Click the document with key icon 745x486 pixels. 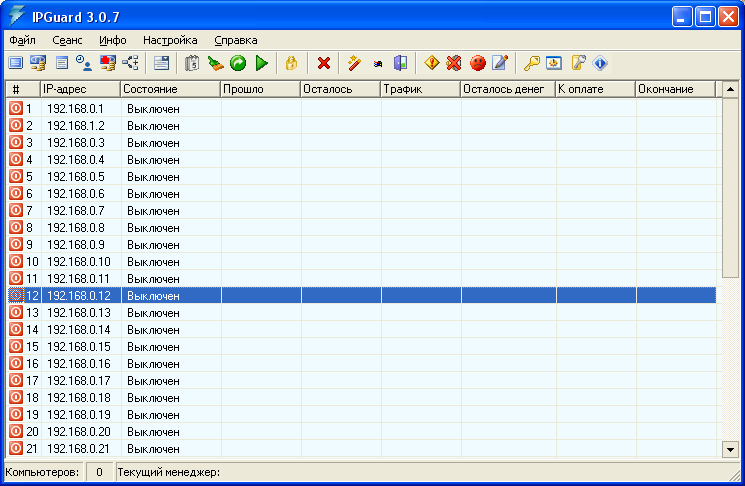578,63
